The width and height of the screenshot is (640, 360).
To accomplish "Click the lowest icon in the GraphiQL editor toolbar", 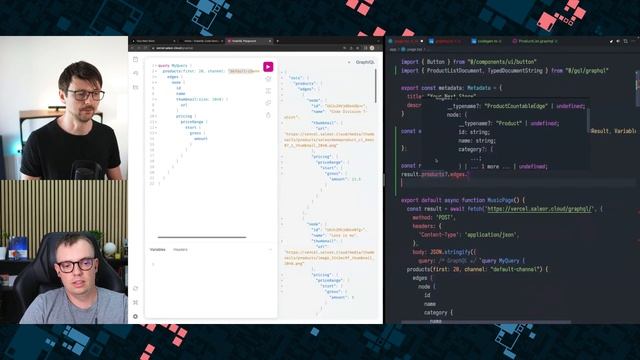I will tap(268, 115).
